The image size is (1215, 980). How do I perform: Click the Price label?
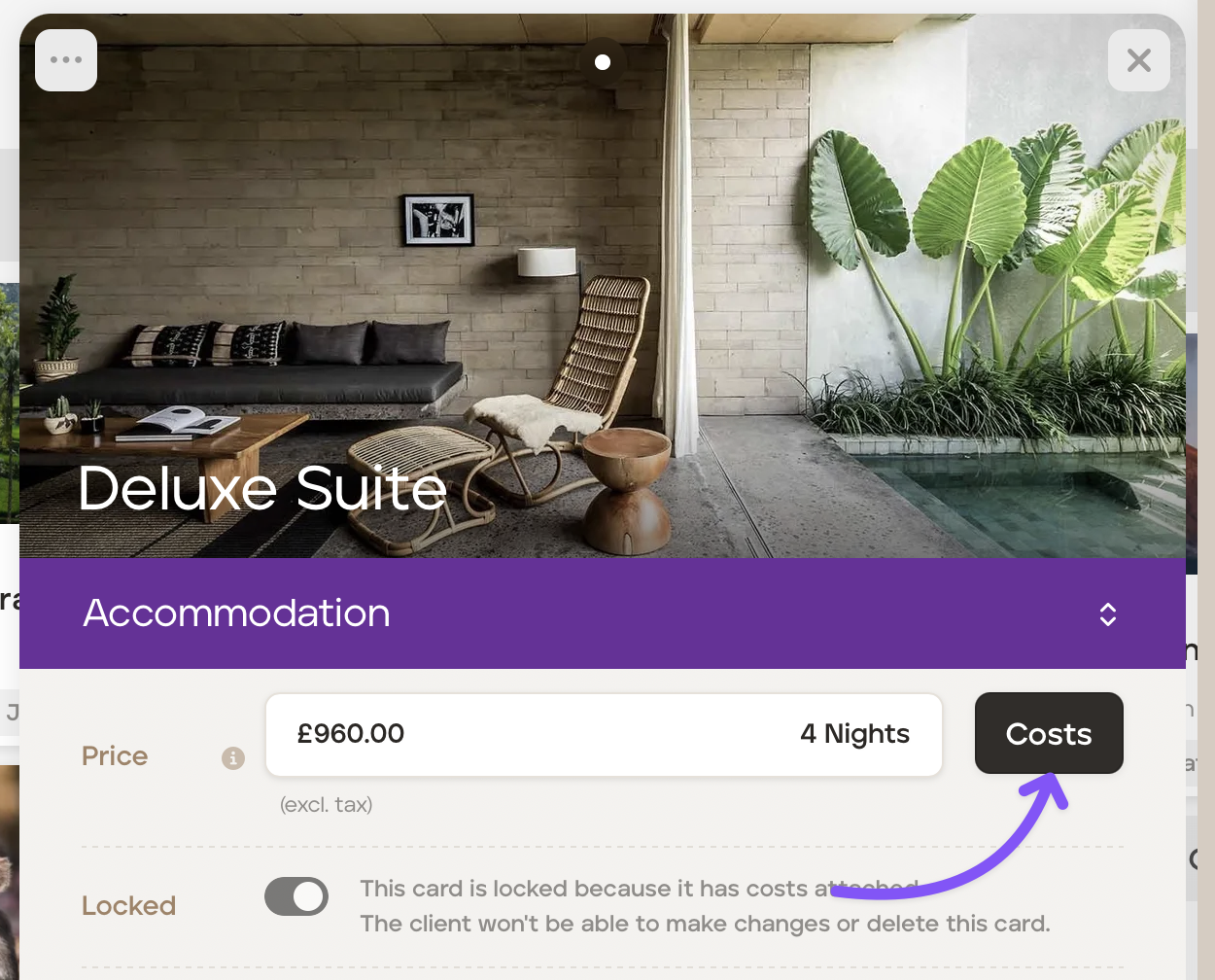tap(115, 756)
